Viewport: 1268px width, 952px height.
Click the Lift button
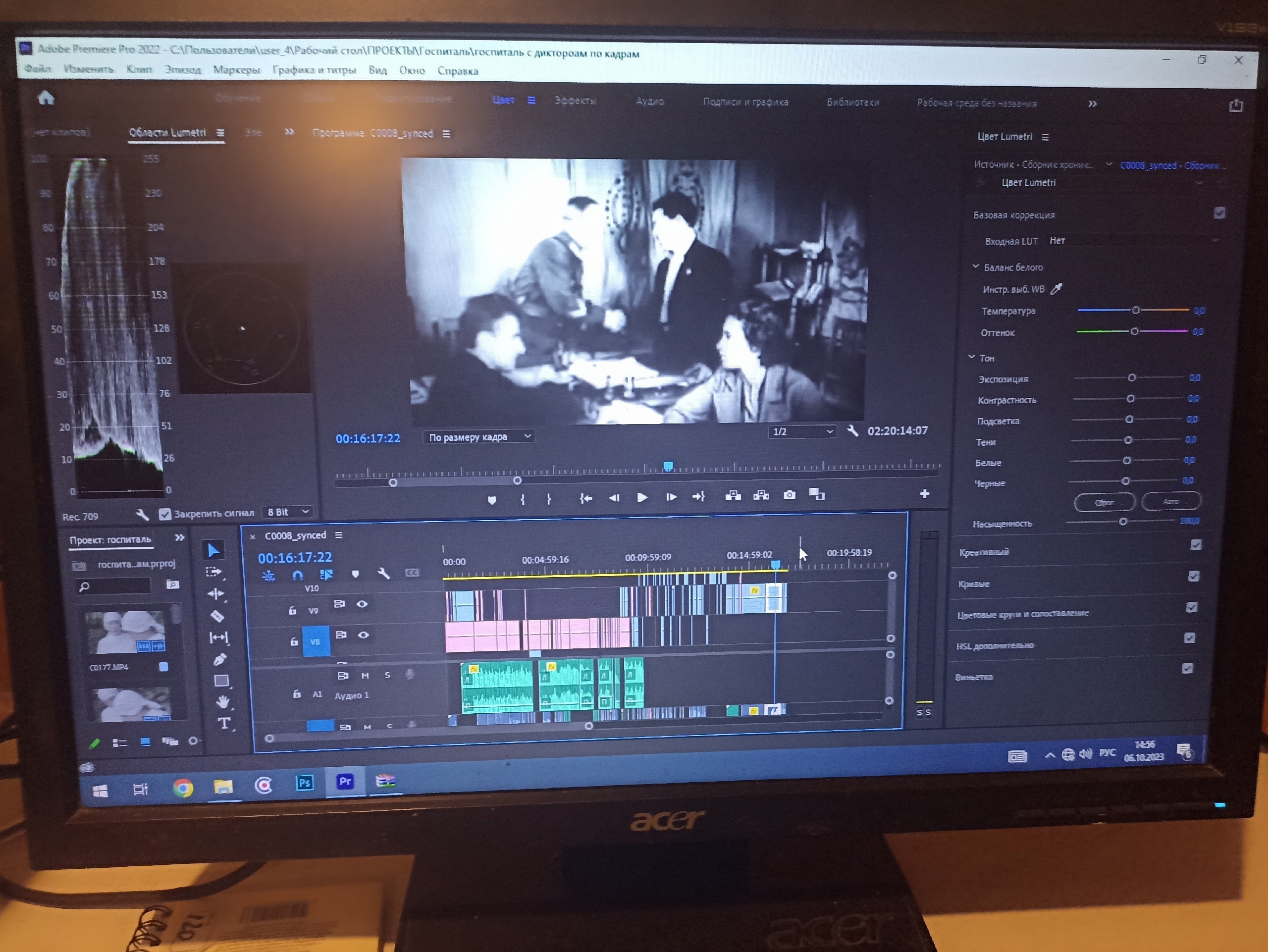[x=733, y=496]
